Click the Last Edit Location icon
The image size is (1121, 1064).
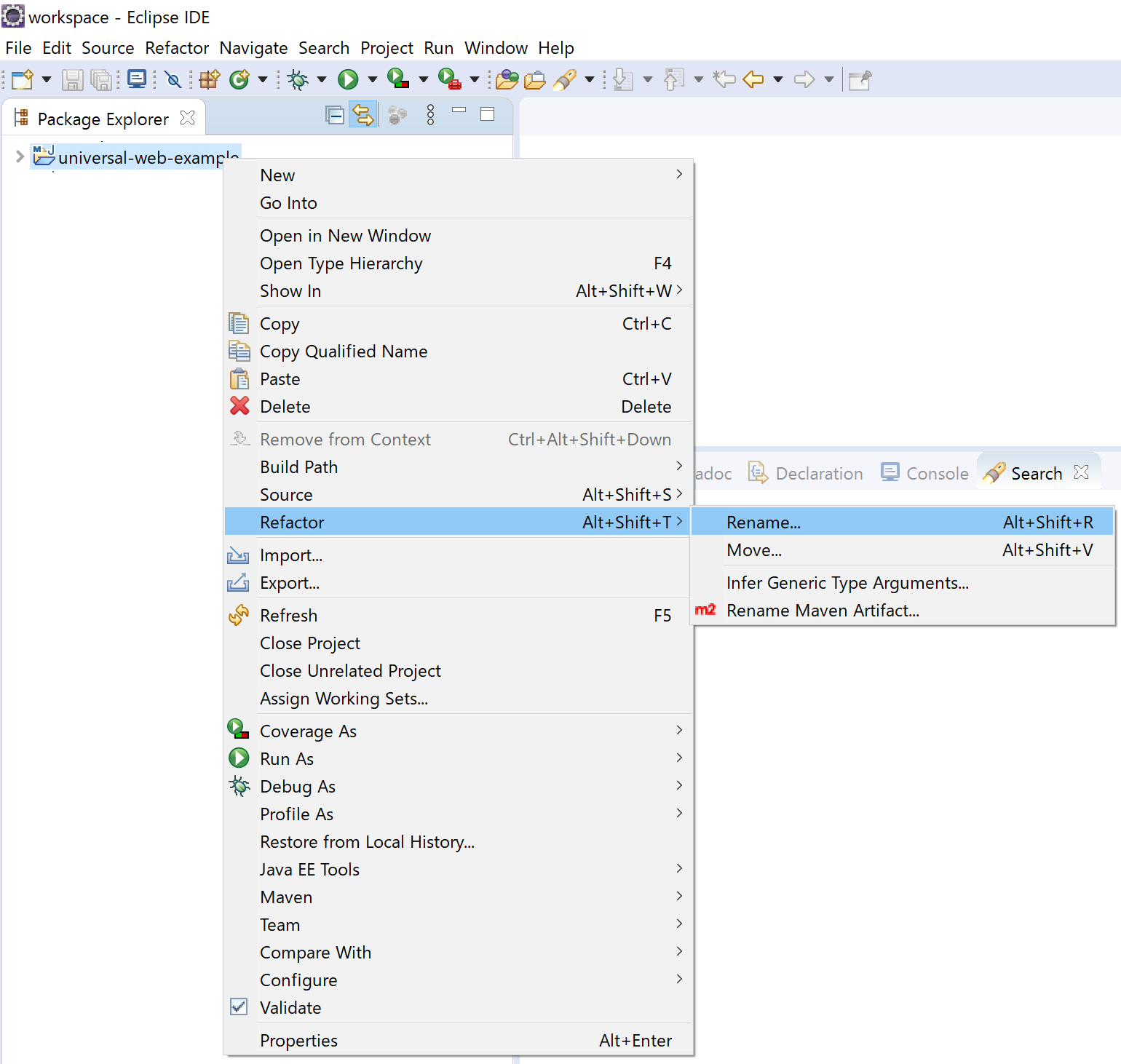point(724,79)
